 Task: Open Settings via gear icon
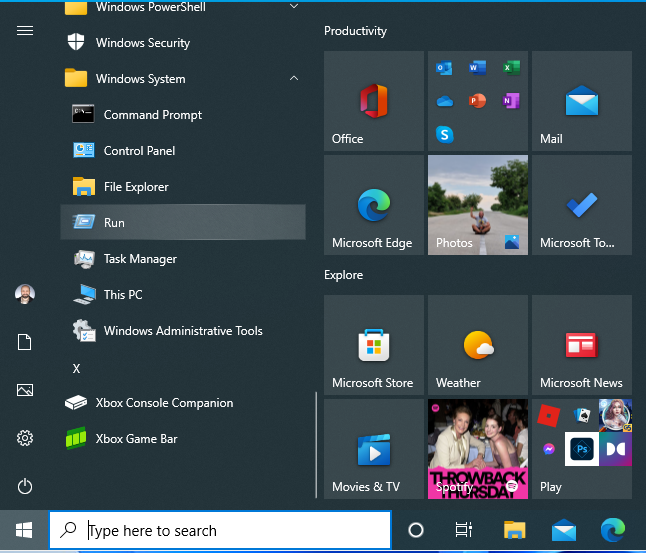click(x=25, y=438)
